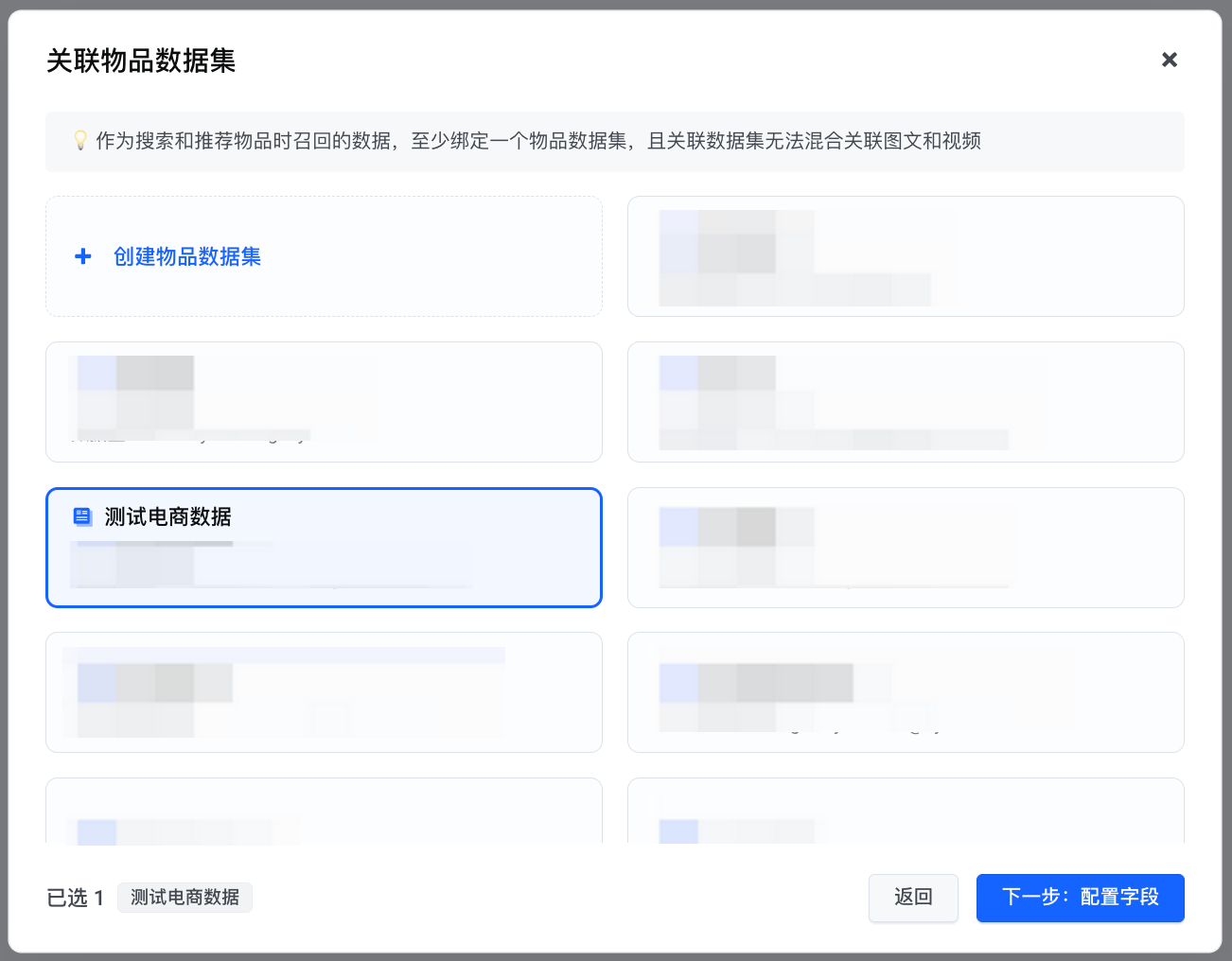
Task: Proceed with 下一步：配置字段 button
Action: click(1080, 898)
